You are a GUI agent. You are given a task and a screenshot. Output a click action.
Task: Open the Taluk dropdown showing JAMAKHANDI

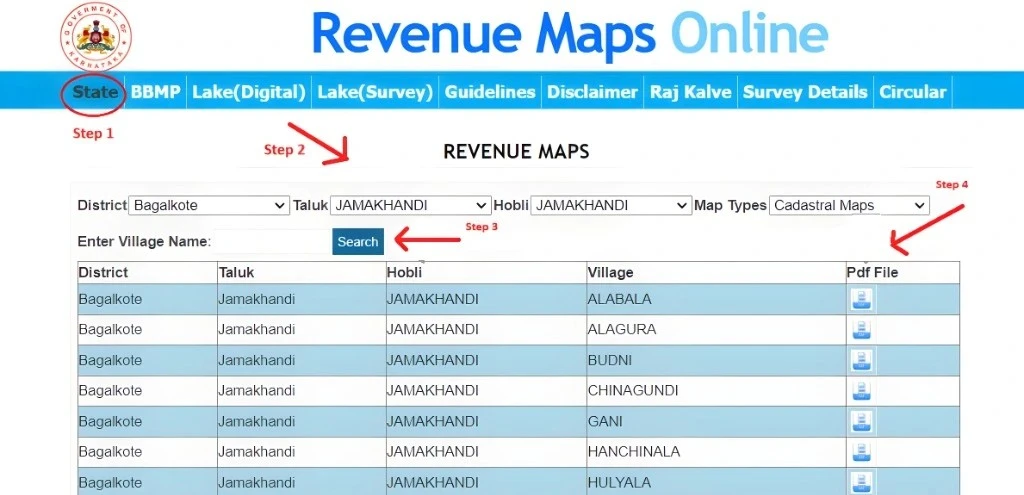point(411,205)
